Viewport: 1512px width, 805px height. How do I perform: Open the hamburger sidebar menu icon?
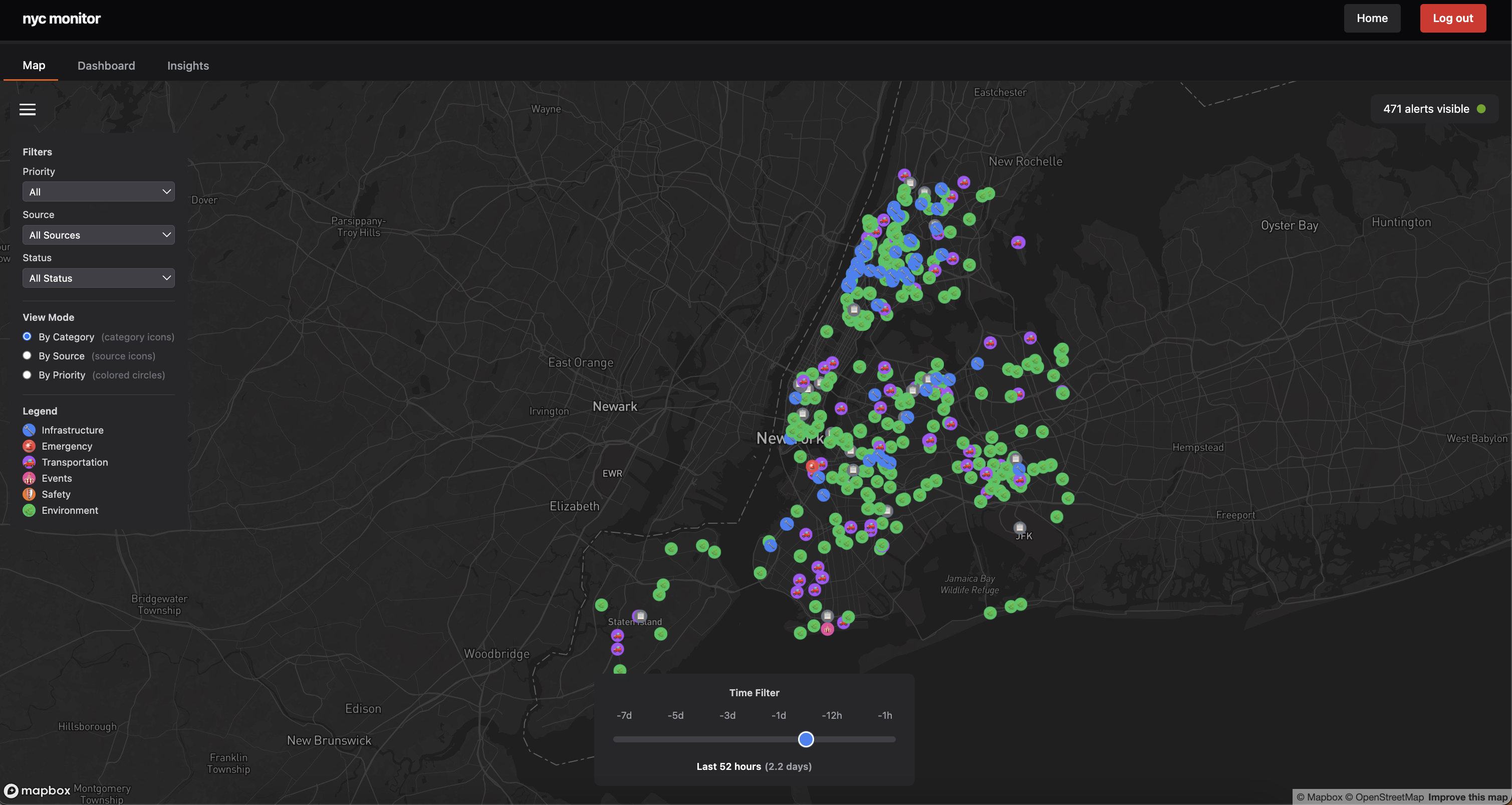coord(28,110)
